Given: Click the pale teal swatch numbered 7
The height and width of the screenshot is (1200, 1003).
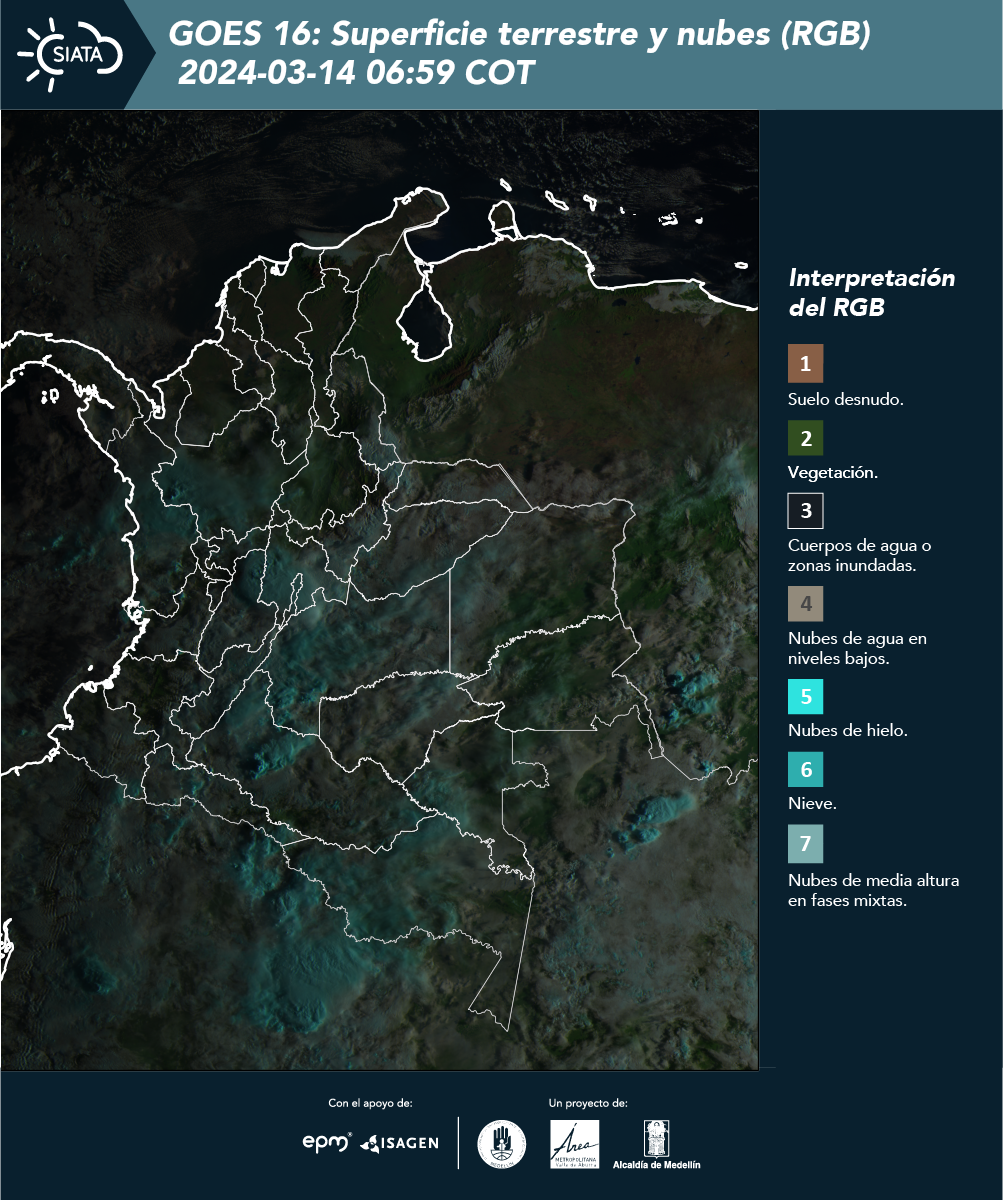Looking at the screenshot, I should point(805,844).
